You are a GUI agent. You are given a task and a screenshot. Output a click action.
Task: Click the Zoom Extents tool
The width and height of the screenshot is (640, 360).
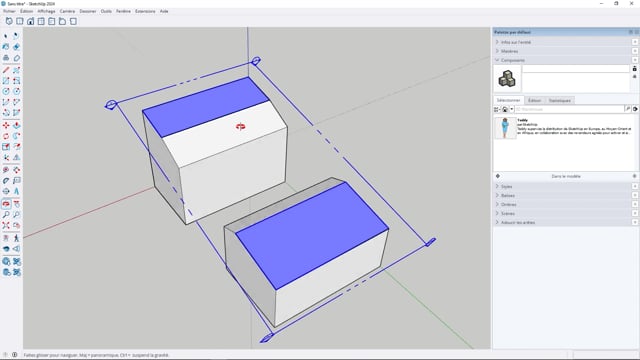pyautogui.click(x=6, y=225)
